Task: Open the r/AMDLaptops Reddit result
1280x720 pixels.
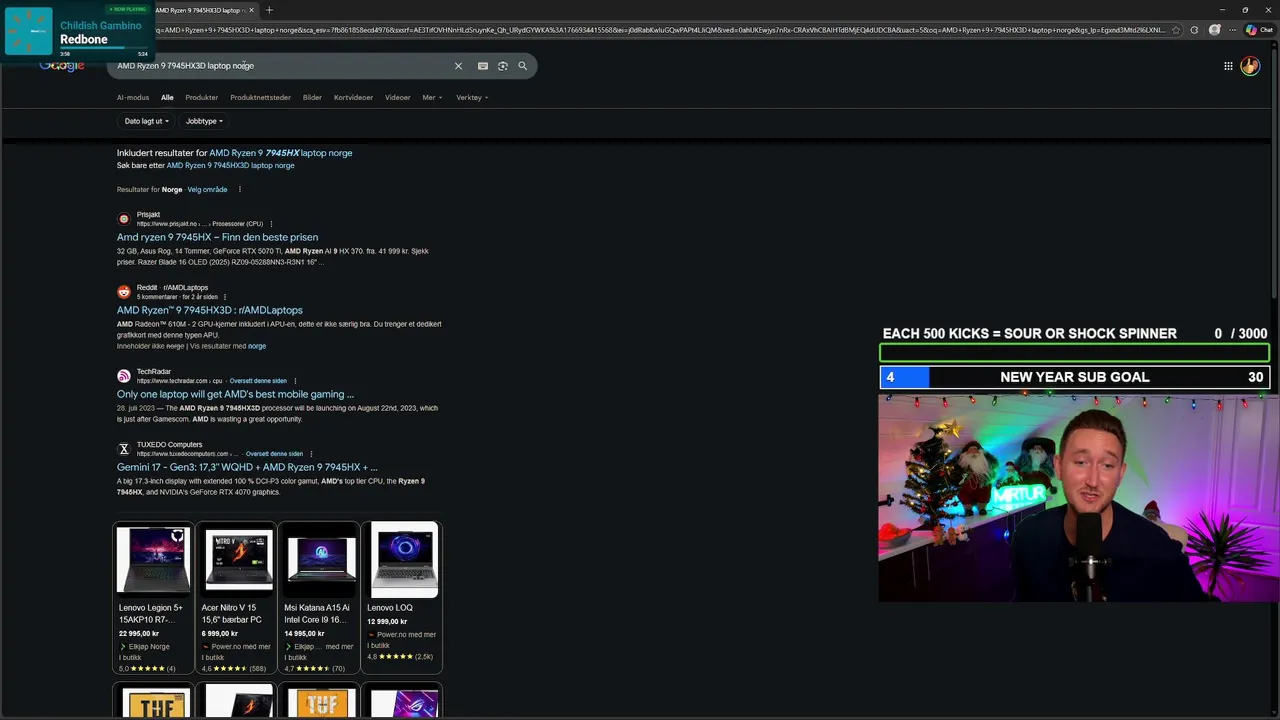Action: 209,311
